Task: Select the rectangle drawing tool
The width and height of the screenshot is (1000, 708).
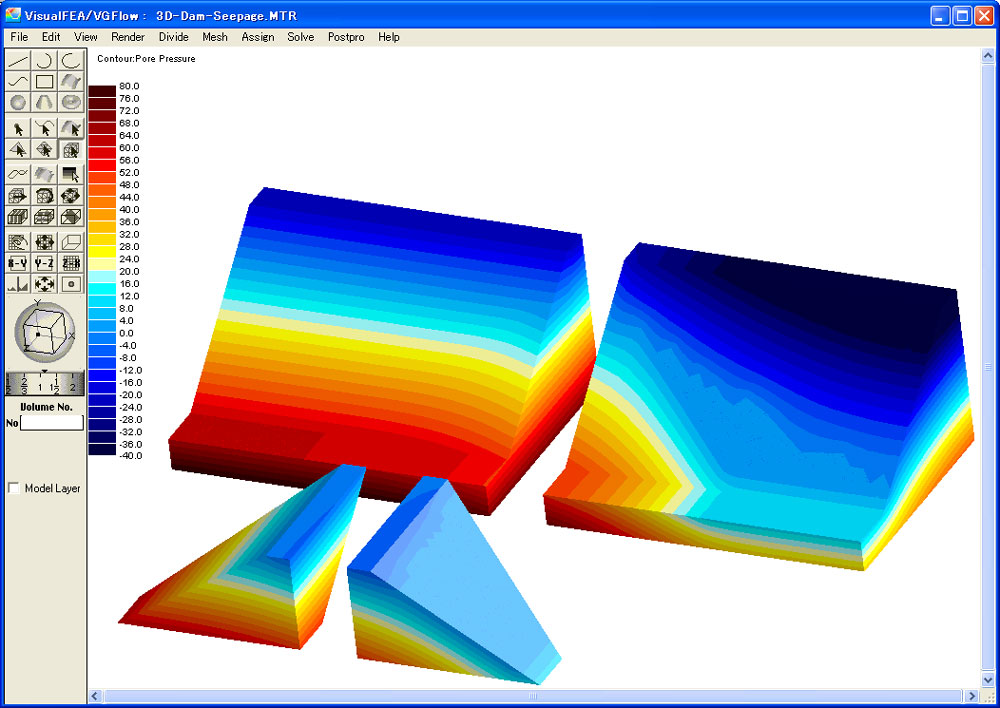Action: pyautogui.click(x=44, y=81)
